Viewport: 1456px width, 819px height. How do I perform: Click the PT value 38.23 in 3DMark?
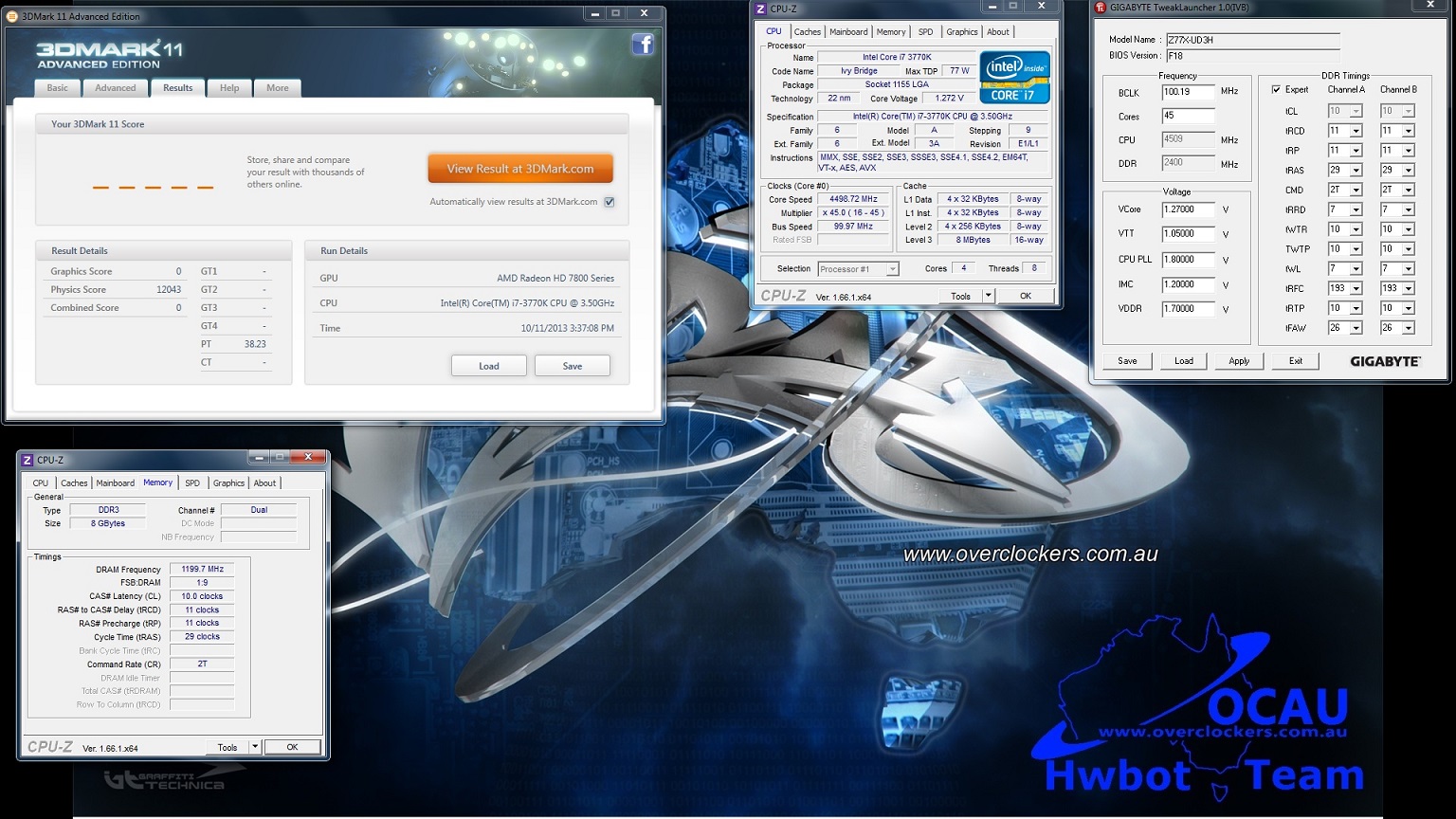click(255, 344)
